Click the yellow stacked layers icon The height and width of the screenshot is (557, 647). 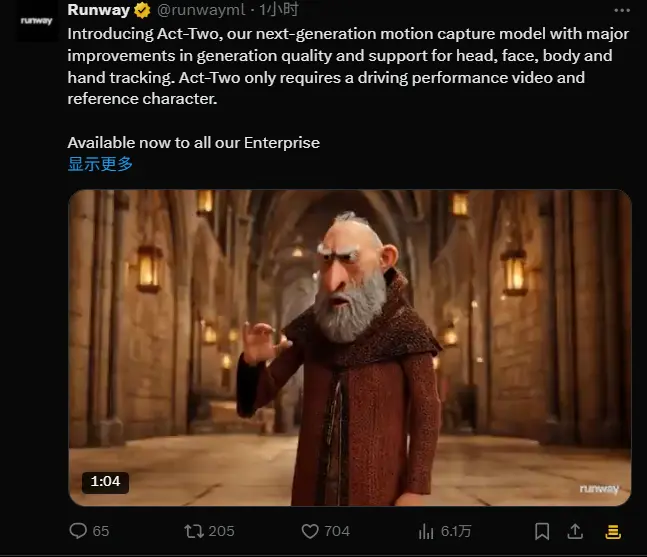point(613,531)
